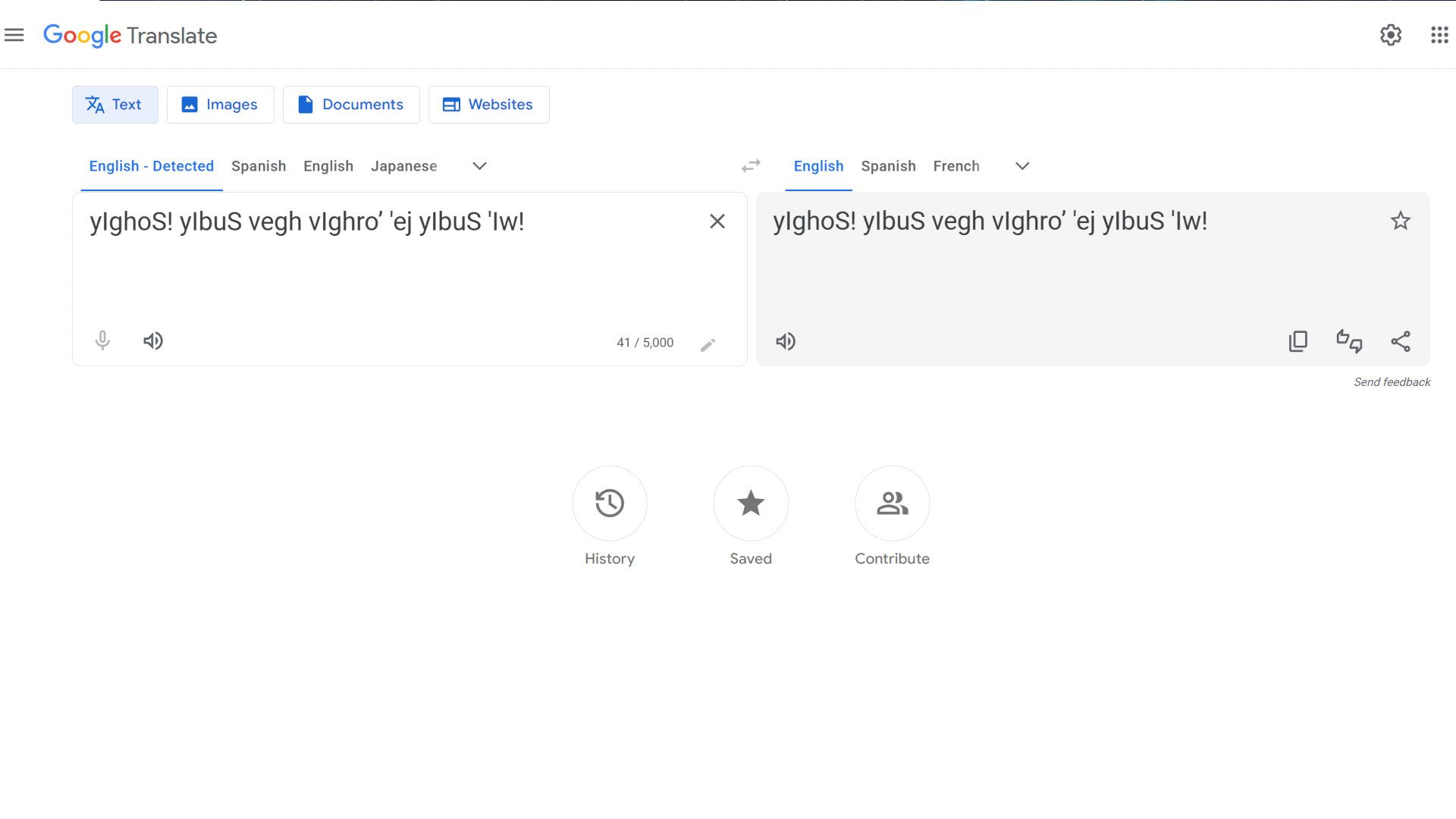Viewport: 1456px width, 819px height.
Task: Expand the source language list
Action: click(479, 166)
